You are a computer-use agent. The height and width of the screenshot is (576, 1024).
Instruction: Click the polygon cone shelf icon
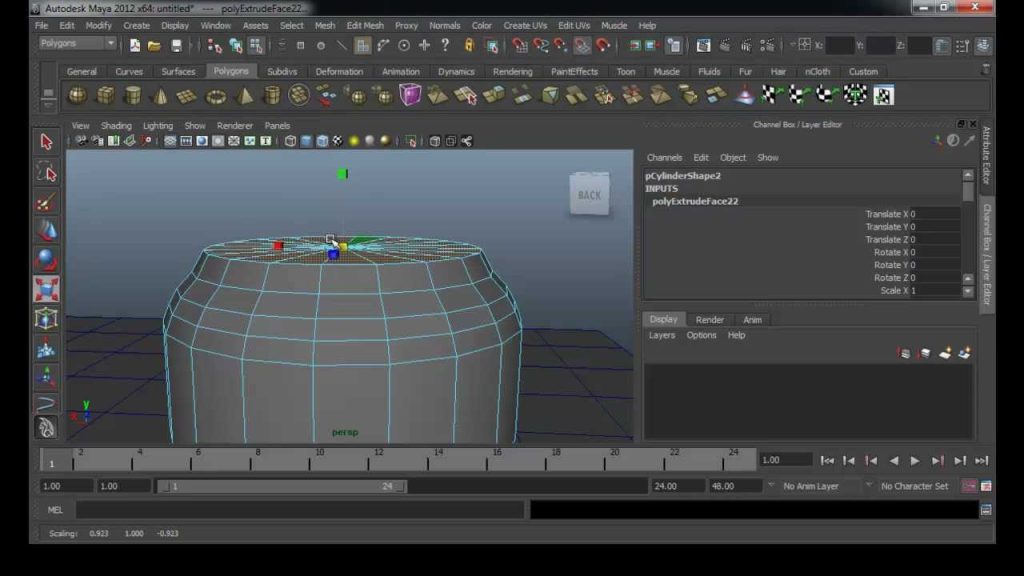160,96
